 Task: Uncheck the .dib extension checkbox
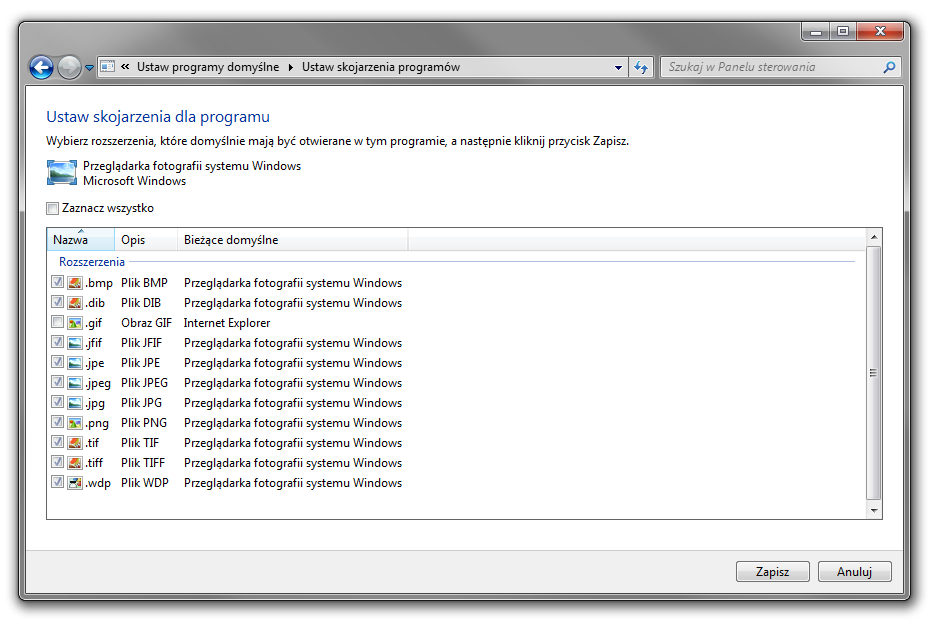tap(57, 302)
